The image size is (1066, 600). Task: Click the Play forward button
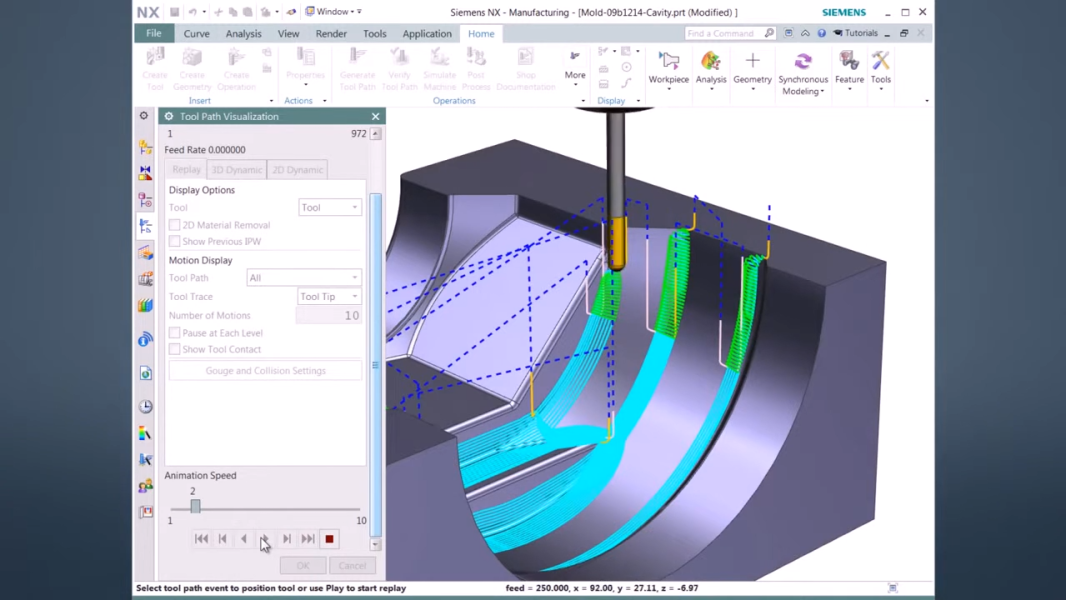coord(264,539)
